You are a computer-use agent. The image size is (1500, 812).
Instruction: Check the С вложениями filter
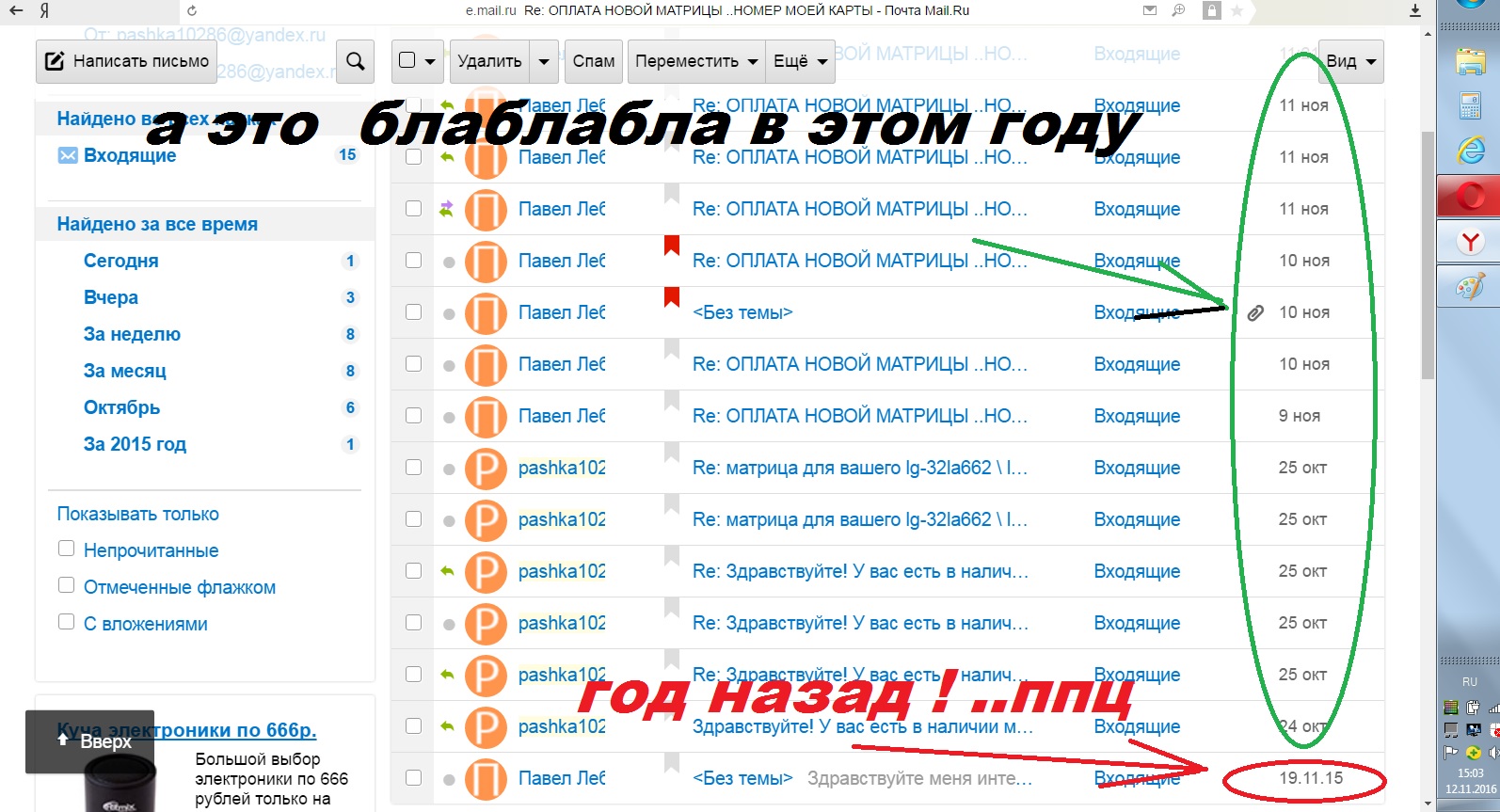click(66, 622)
